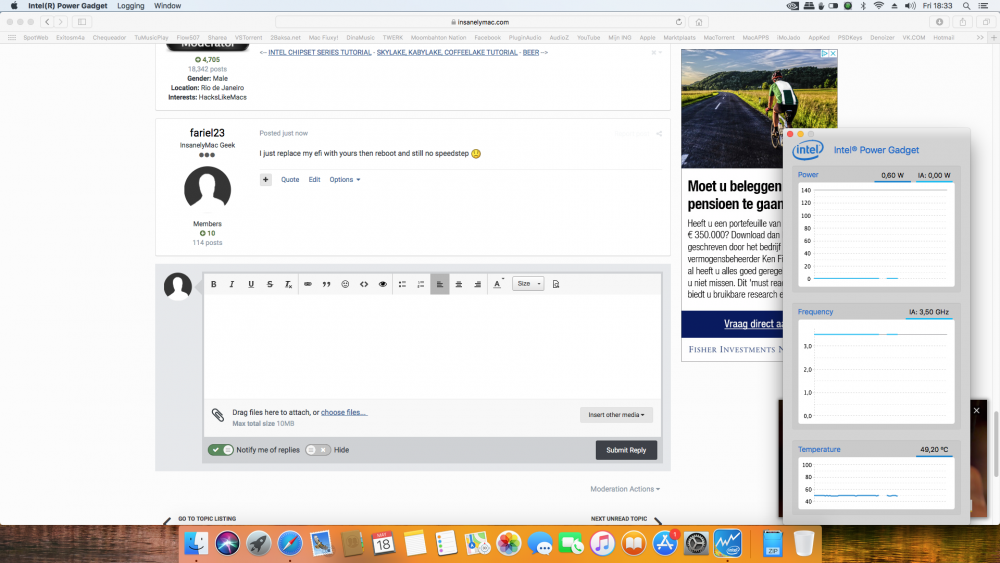Viewport: 1000px width, 563px height.
Task: Open the Window menu in the menu bar
Action: click(x=168, y=6)
